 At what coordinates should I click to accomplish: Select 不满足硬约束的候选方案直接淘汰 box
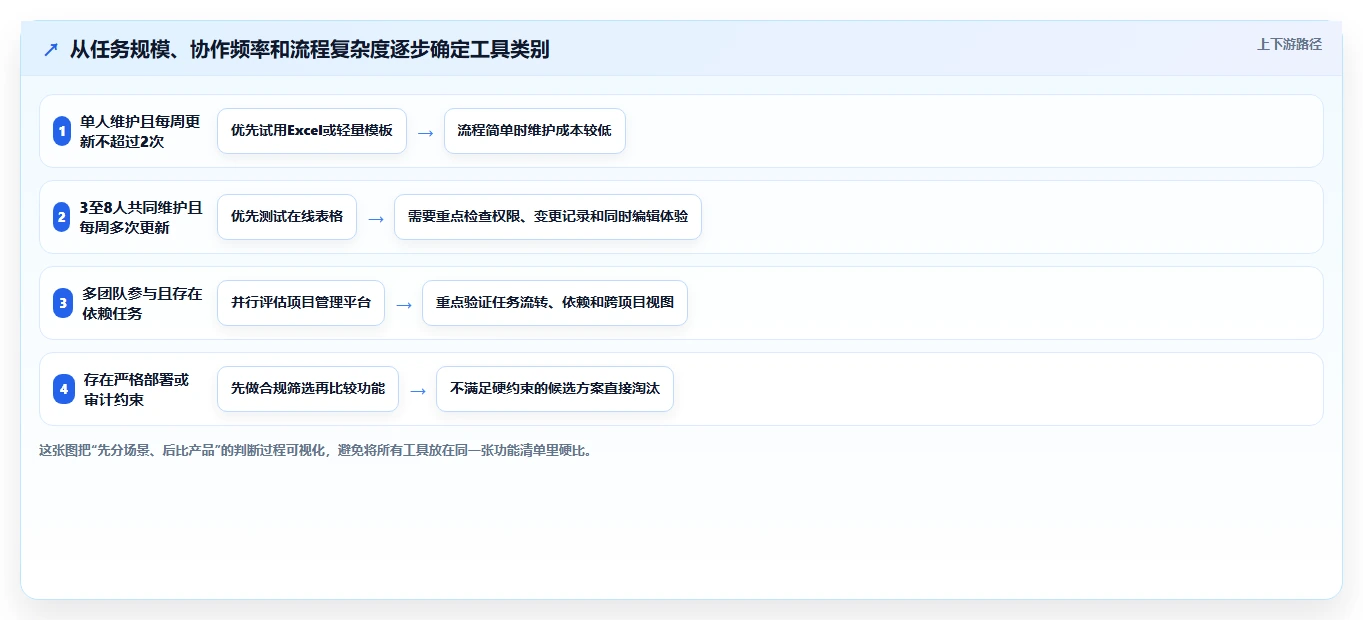(x=555, y=389)
